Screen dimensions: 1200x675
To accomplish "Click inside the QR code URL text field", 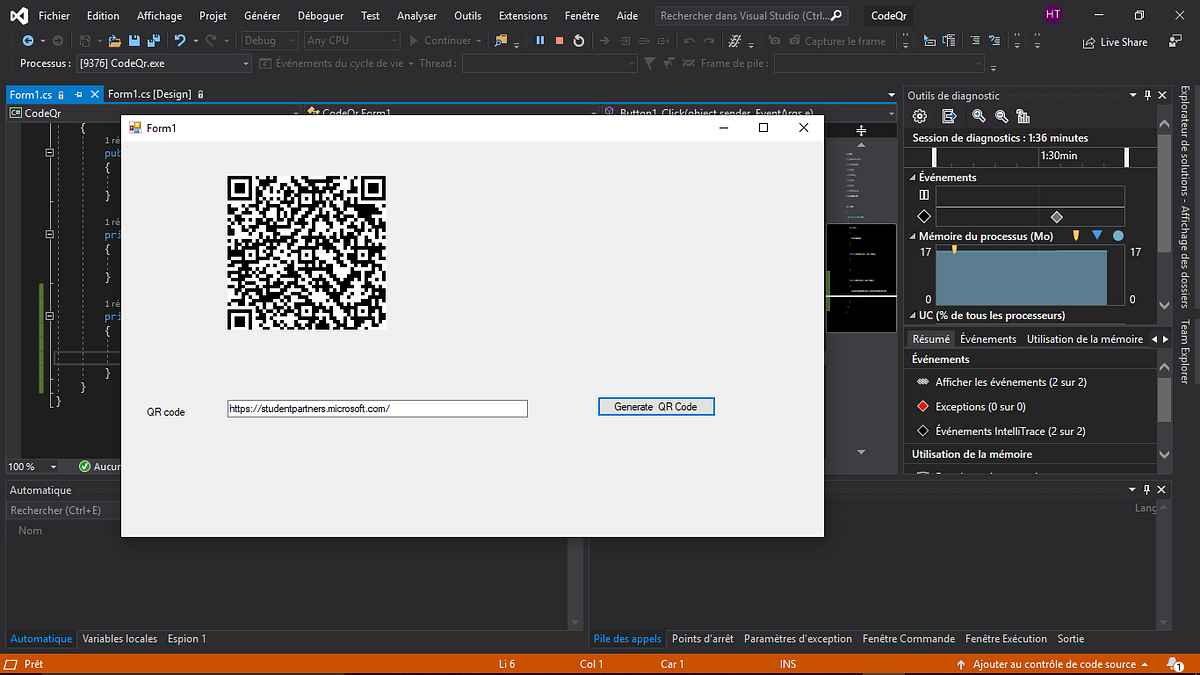I will 377,408.
